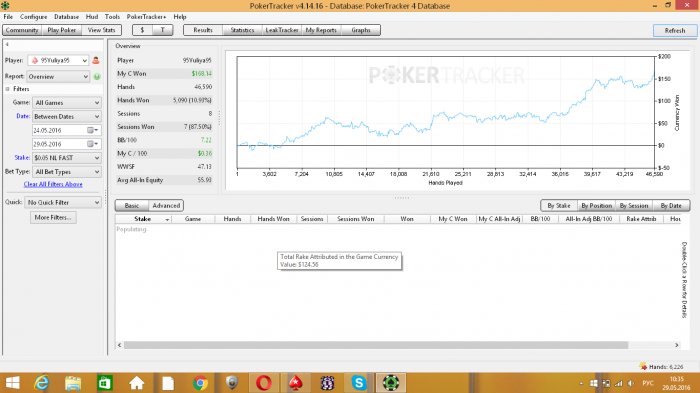700x393 pixels.
Task: Switch to the My Reports tab
Action: [x=321, y=30]
